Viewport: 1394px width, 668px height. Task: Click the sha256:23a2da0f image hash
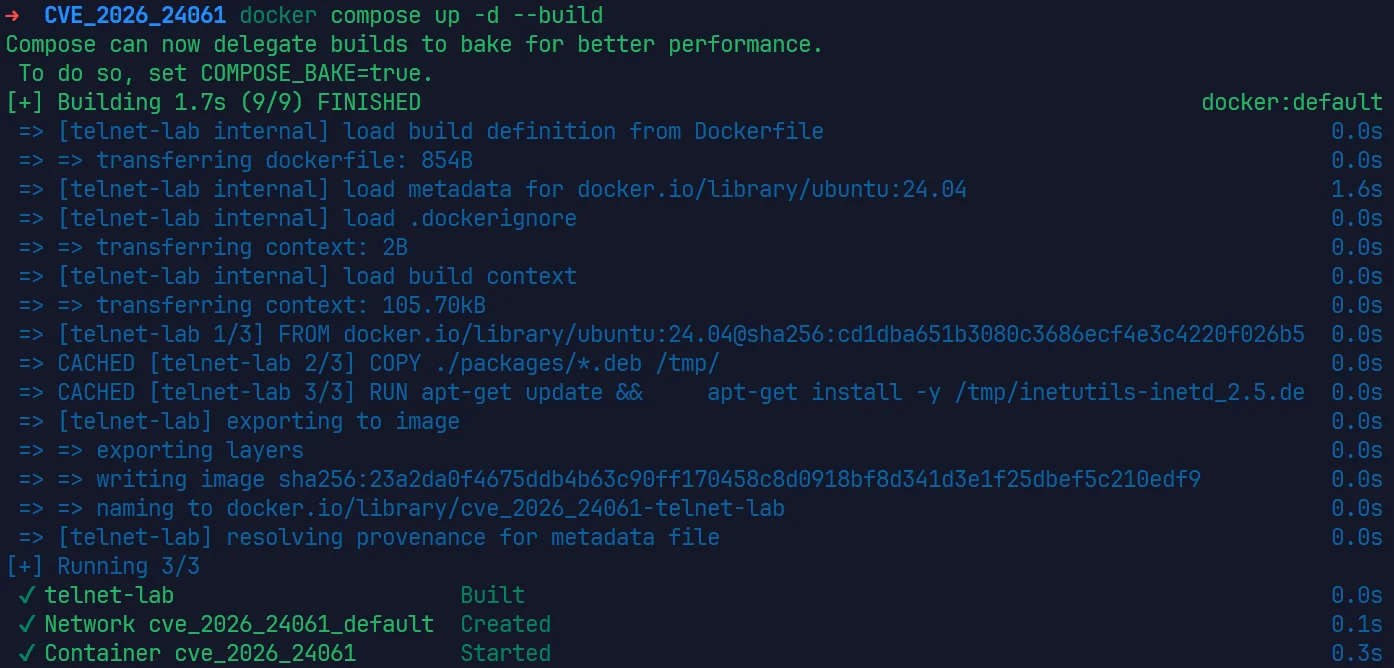click(740, 479)
